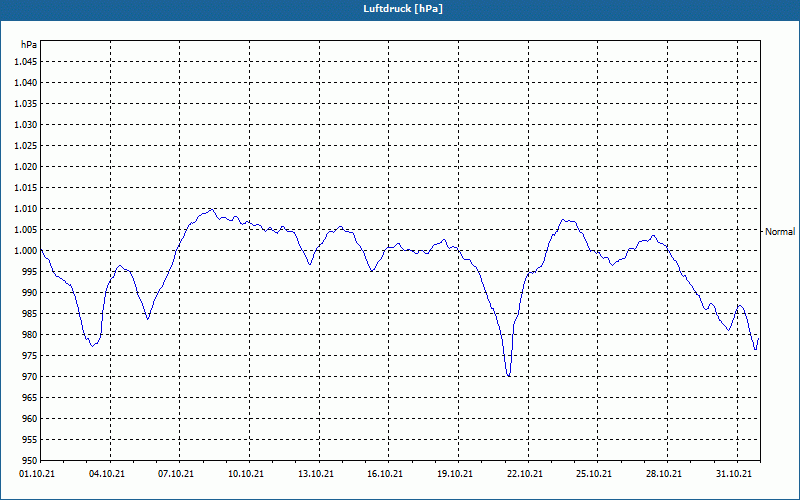Click the Luftdruck [hPa] chart title
The height and width of the screenshot is (500, 800).
coord(403,9)
